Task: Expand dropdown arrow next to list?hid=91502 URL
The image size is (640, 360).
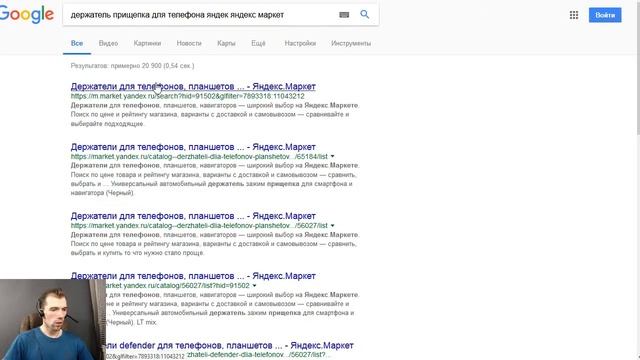Action: point(254,285)
